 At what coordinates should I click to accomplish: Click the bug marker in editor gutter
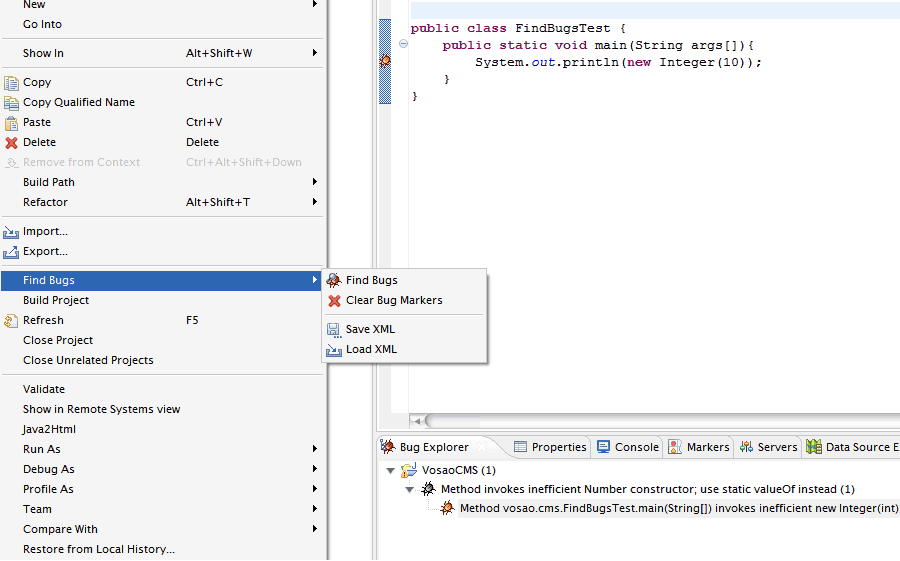click(385, 62)
